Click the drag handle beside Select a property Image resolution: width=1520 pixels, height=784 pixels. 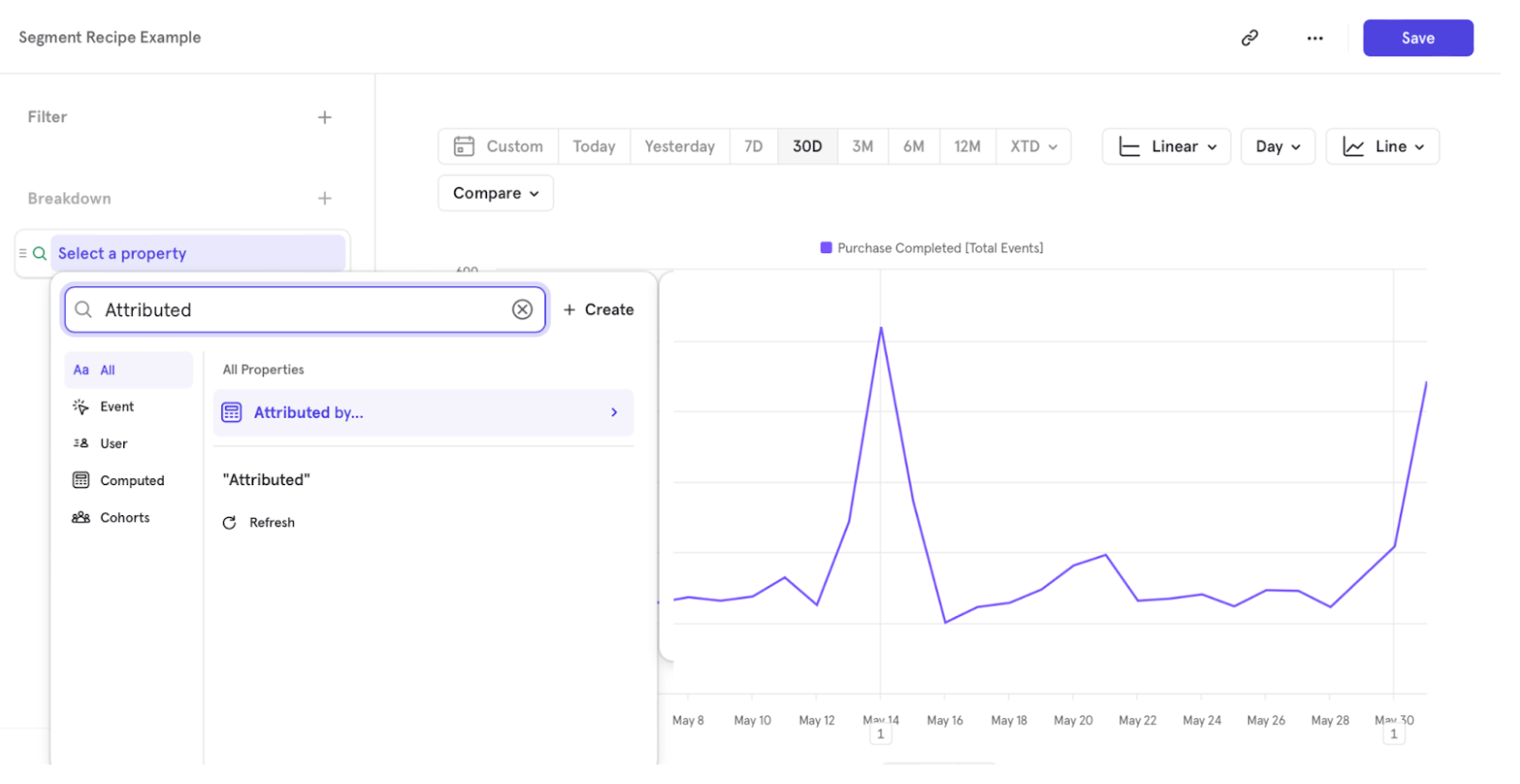pos(22,253)
